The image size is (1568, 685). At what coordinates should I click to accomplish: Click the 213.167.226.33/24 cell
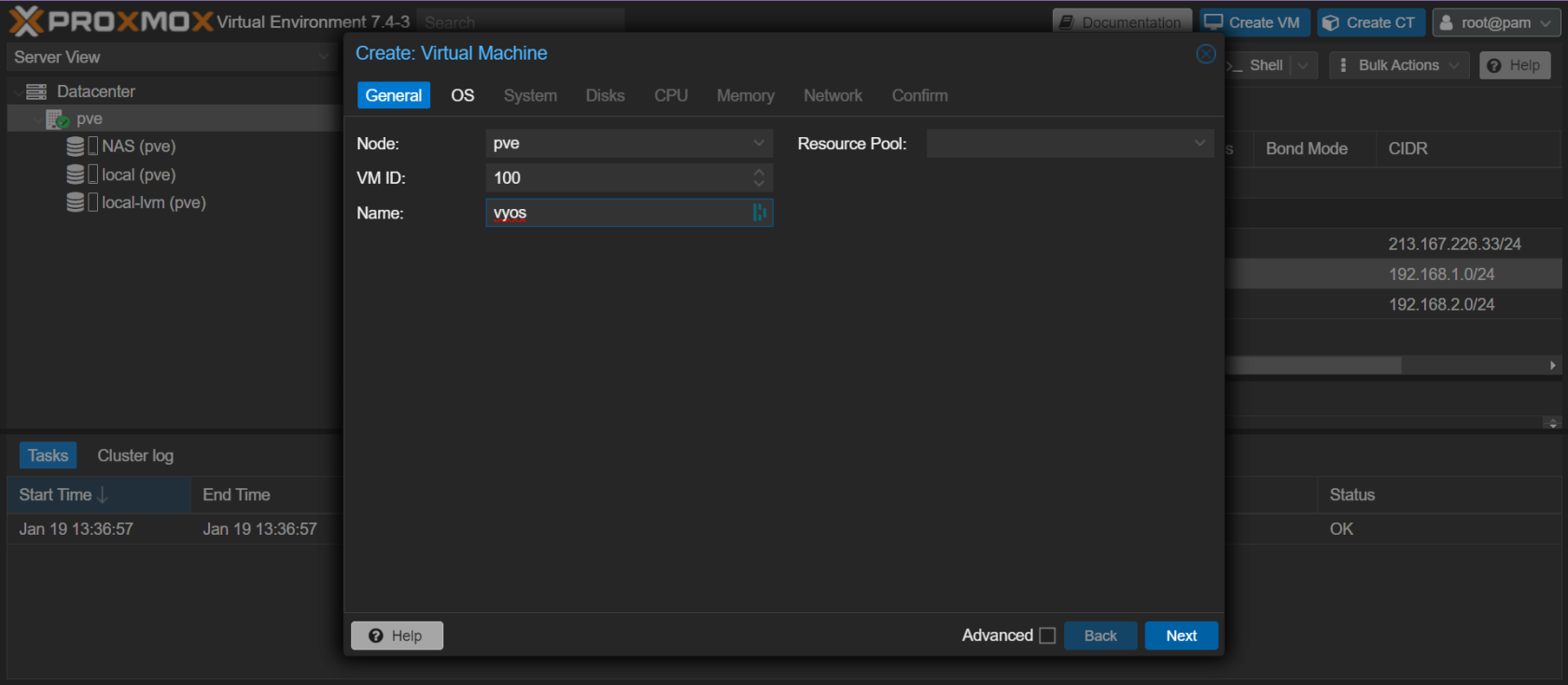(1454, 244)
